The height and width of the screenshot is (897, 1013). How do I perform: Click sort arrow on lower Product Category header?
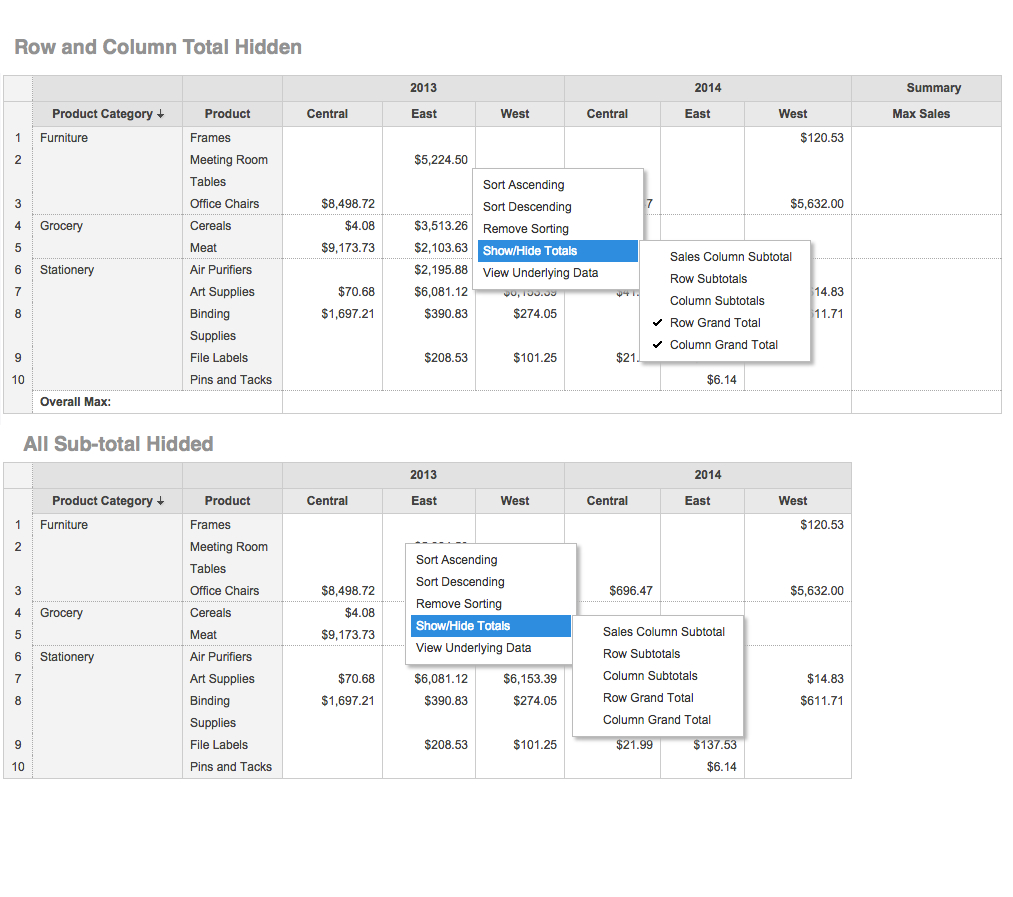tap(160, 501)
